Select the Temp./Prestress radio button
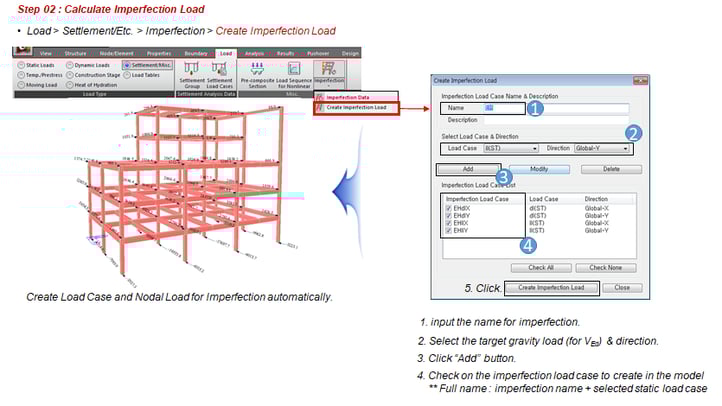 [x=21, y=75]
